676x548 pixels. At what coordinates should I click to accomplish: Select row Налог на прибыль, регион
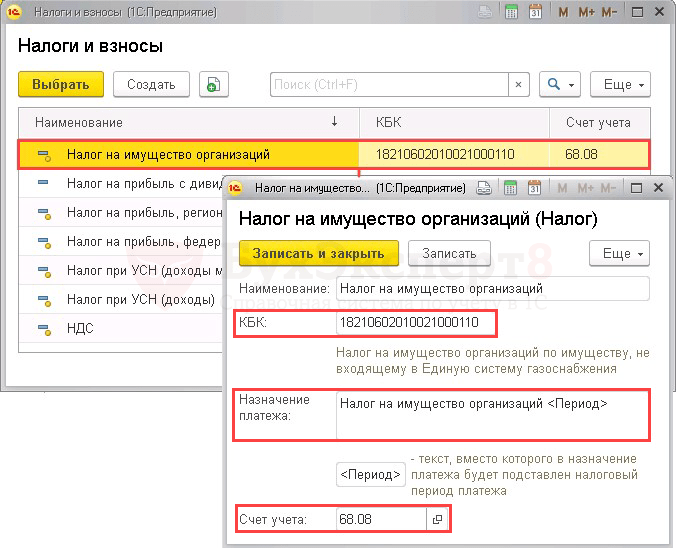121,213
